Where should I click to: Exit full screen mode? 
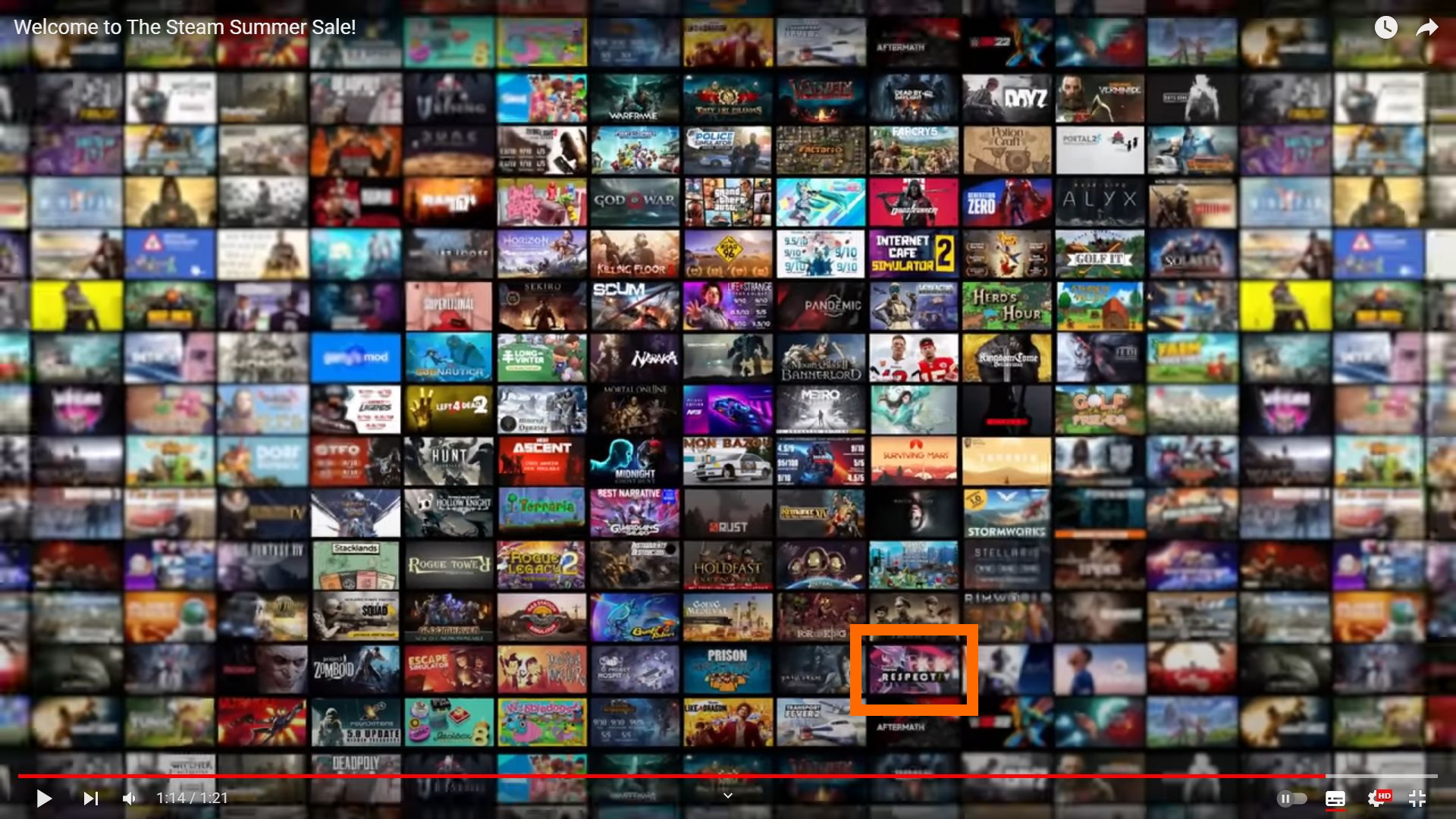coord(1417,799)
